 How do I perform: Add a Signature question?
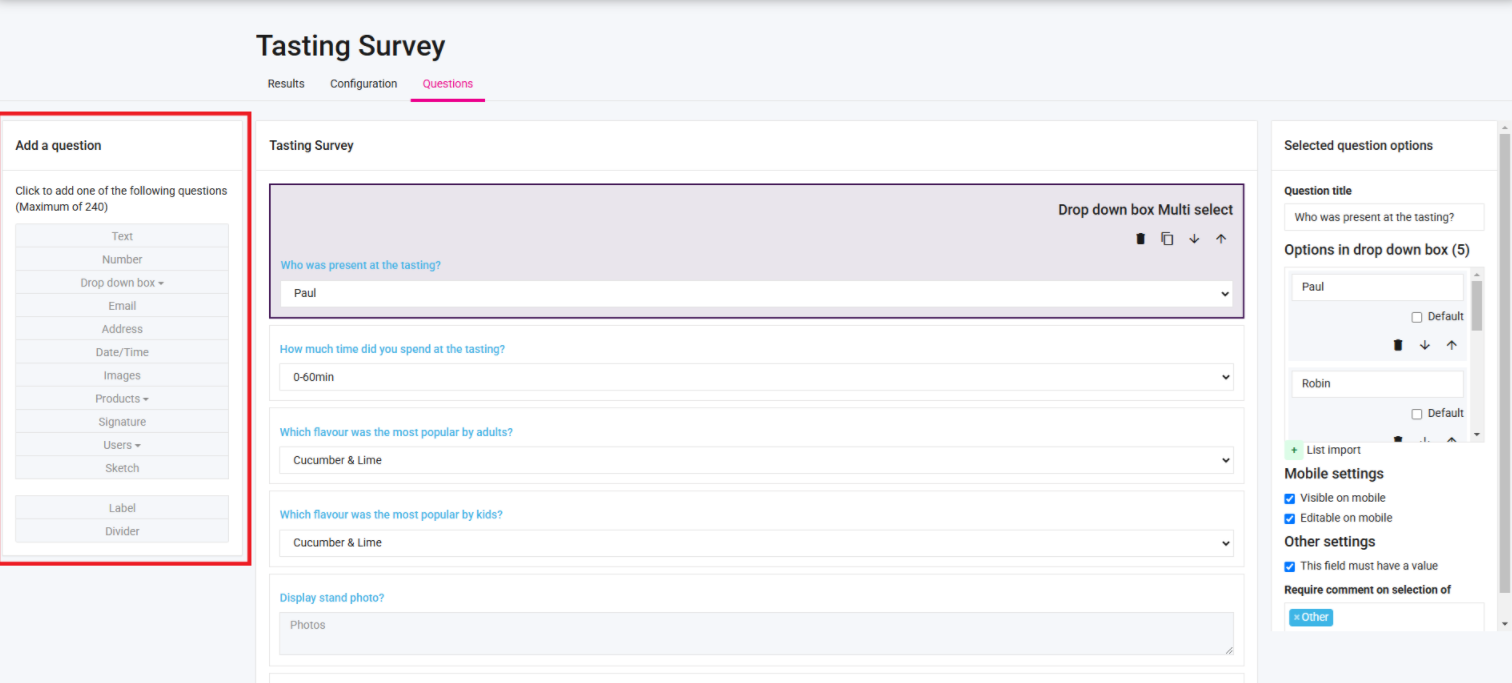(x=122, y=422)
